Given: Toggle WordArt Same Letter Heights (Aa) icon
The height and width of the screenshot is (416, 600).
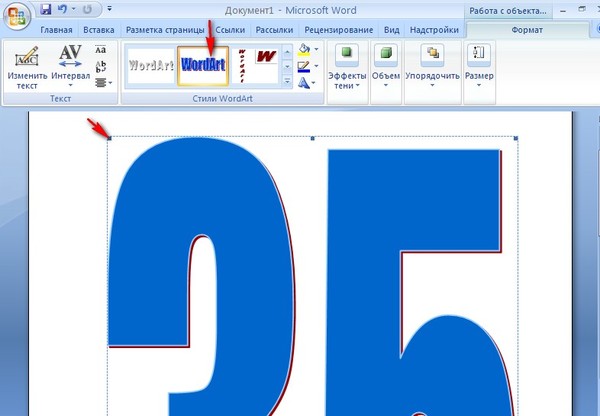Looking at the screenshot, I should (x=101, y=50).
